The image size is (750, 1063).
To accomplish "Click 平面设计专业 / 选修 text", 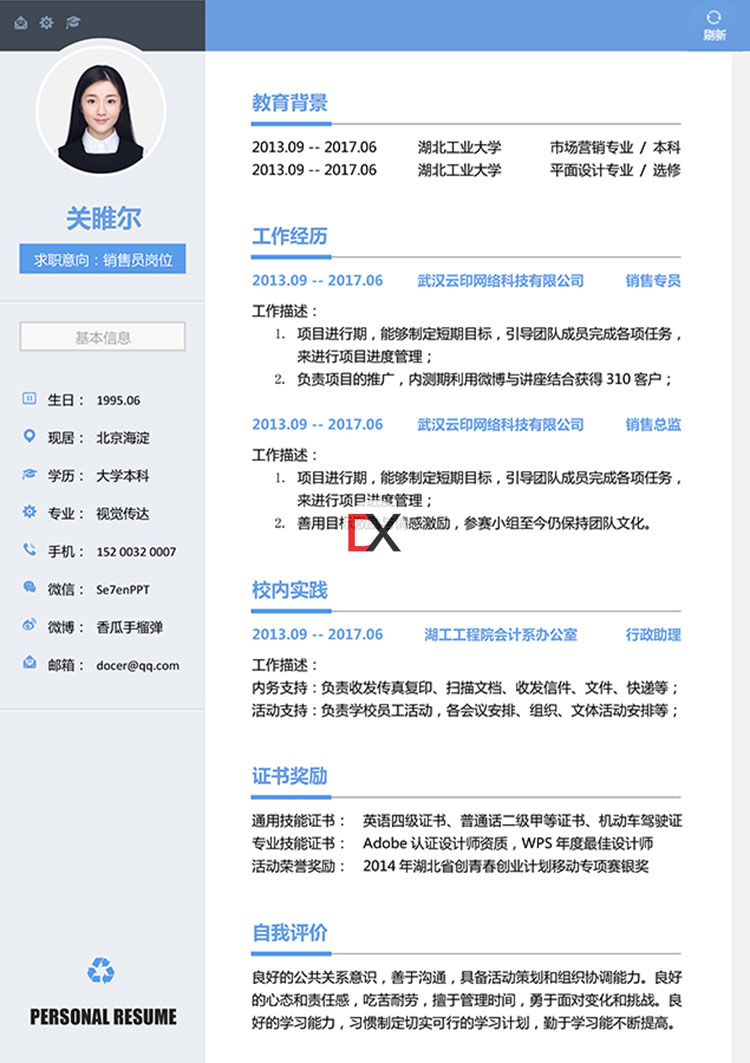I will (615, 170).
